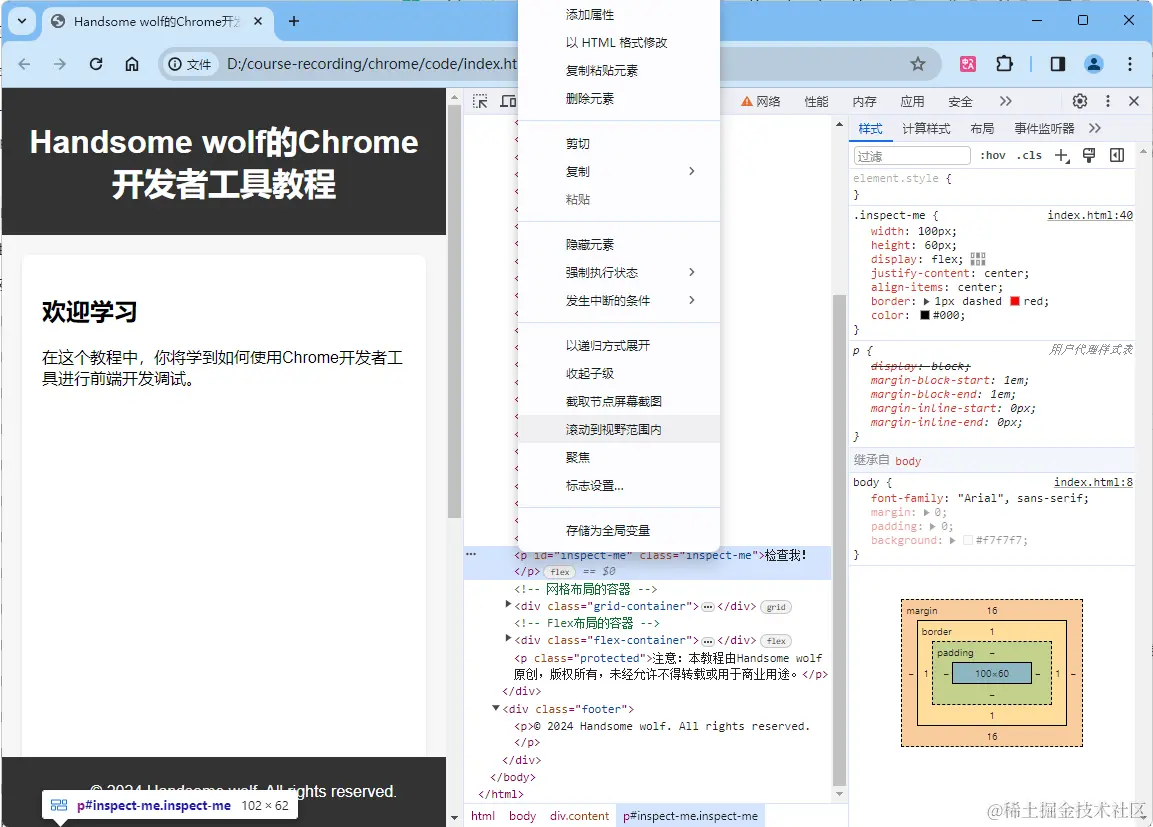Select the inspect element picker icon

(480, 101)
